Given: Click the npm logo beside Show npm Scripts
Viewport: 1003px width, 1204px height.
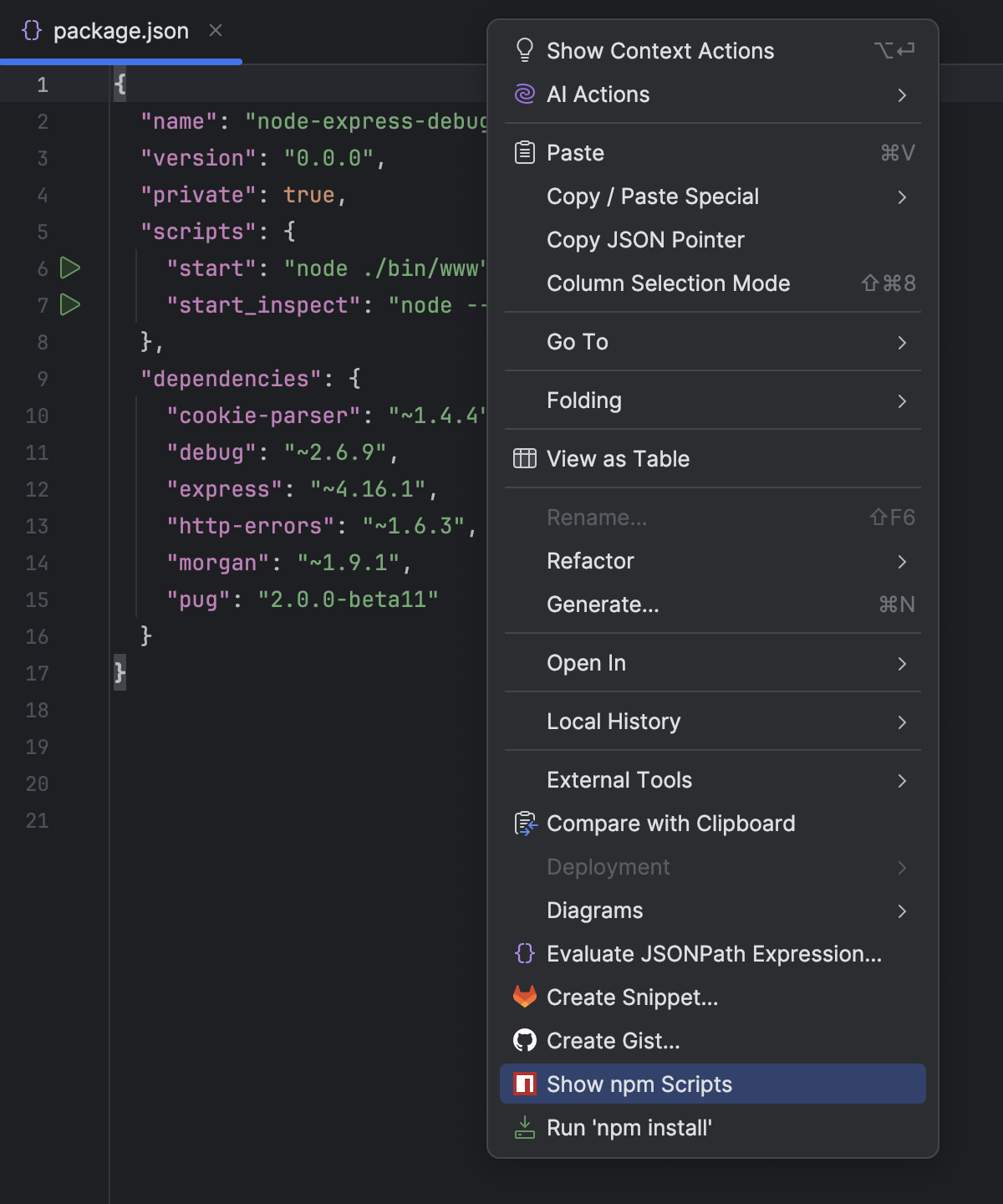Looking at the screenshot, I should coord(524,1084).
